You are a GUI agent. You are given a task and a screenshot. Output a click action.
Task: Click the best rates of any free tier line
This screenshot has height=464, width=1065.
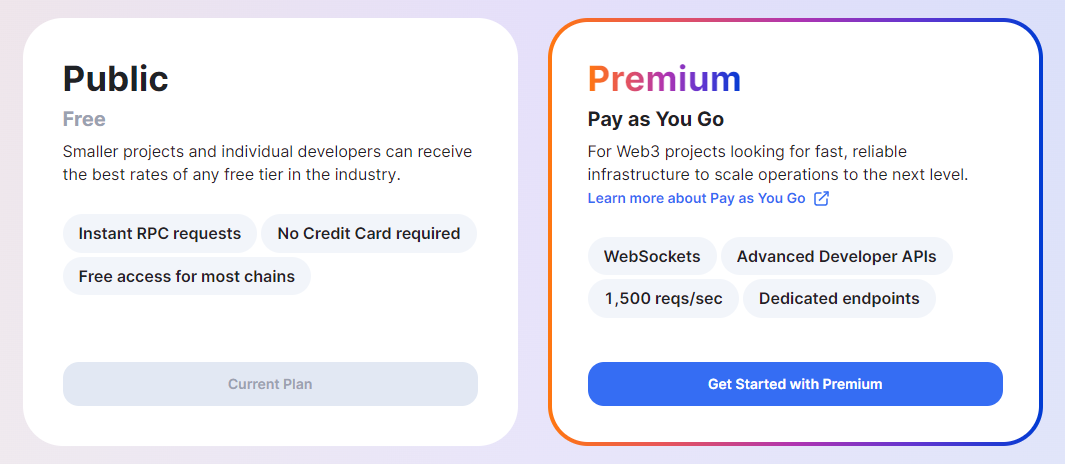pos(232,175)
